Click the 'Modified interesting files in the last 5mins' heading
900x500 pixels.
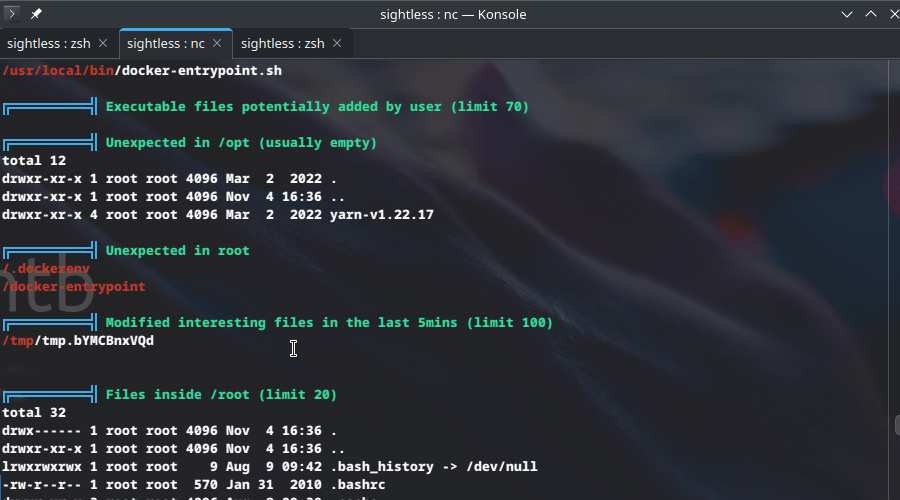click(x=329, y=323)
